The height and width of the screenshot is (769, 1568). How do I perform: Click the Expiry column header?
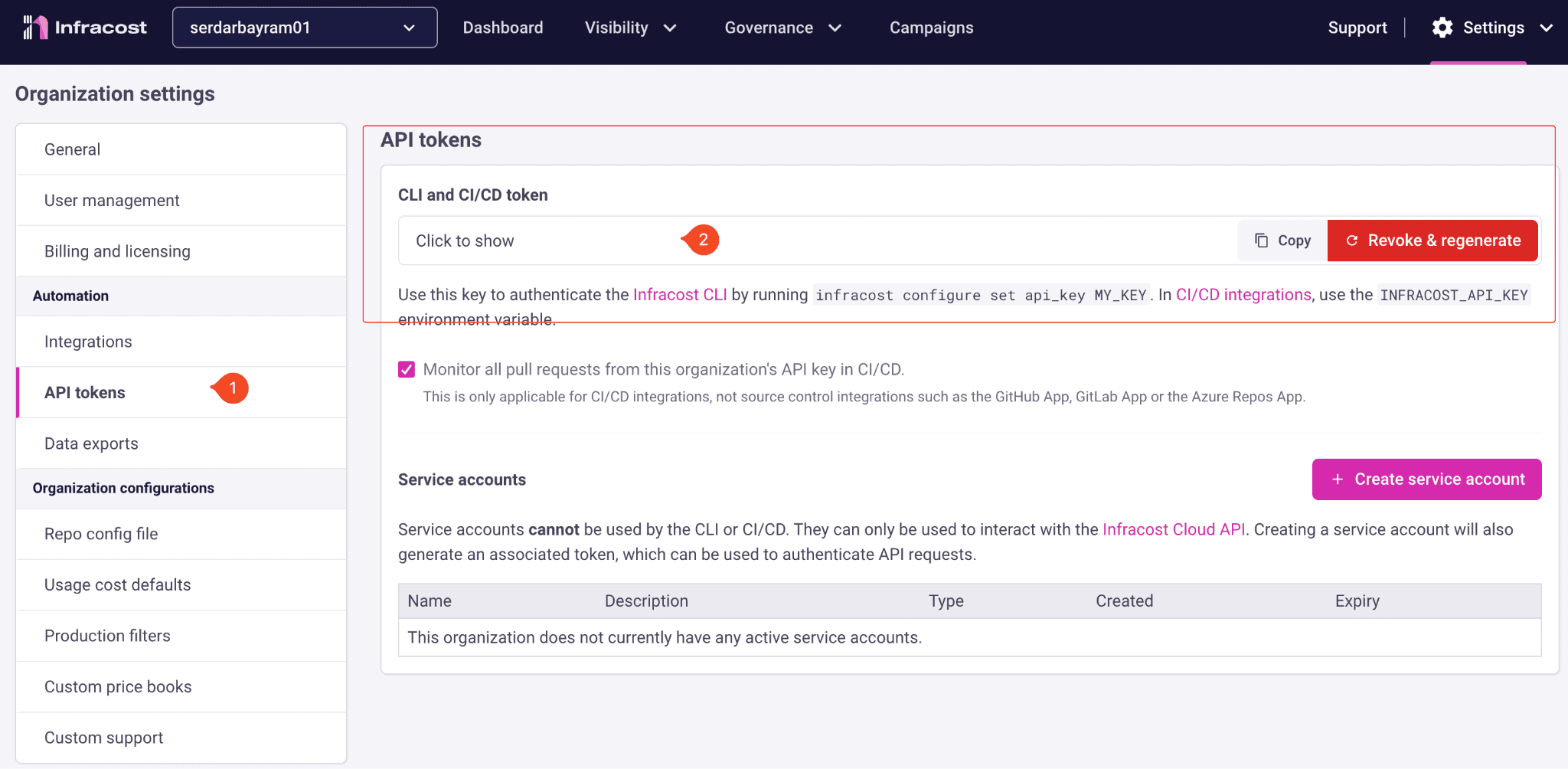click(x=1357, y=601)
